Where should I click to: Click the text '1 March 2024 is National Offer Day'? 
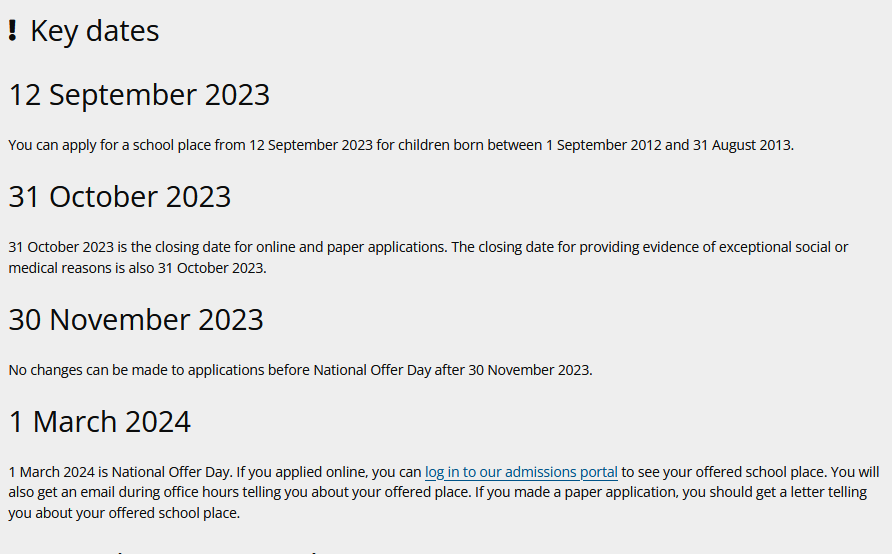(x=120, y=472)
